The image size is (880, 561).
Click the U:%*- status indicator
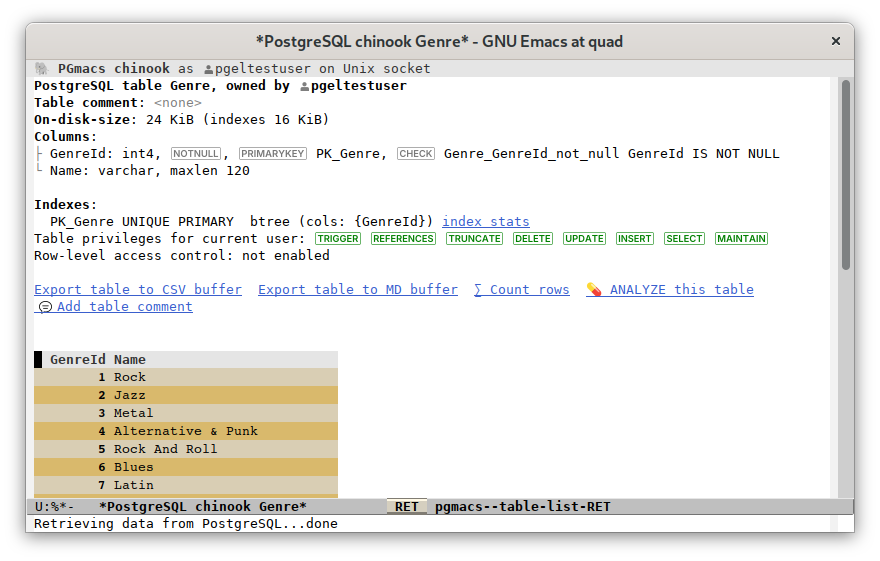[54, 507]
